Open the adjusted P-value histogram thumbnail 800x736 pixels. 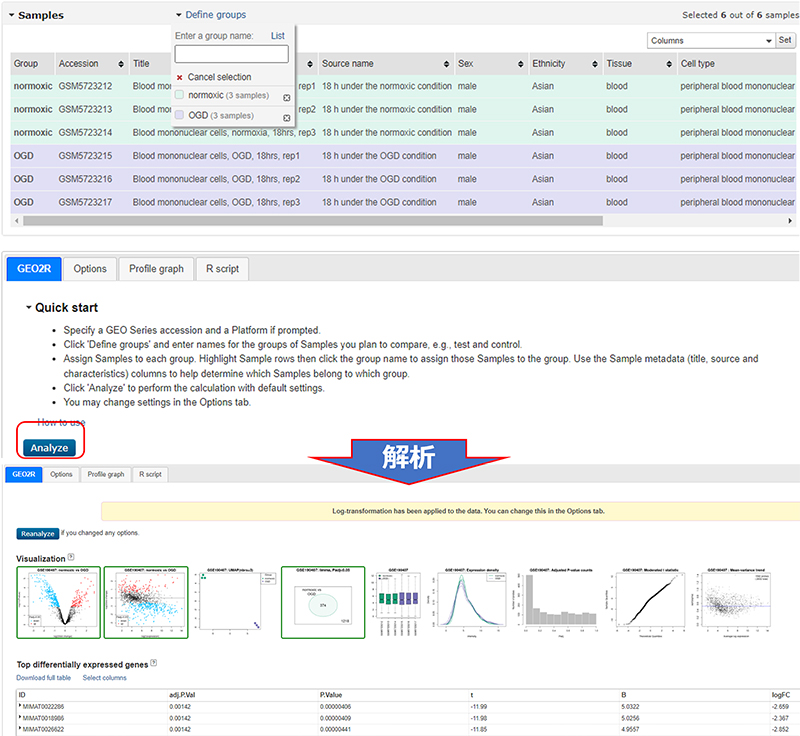[559, 602]
